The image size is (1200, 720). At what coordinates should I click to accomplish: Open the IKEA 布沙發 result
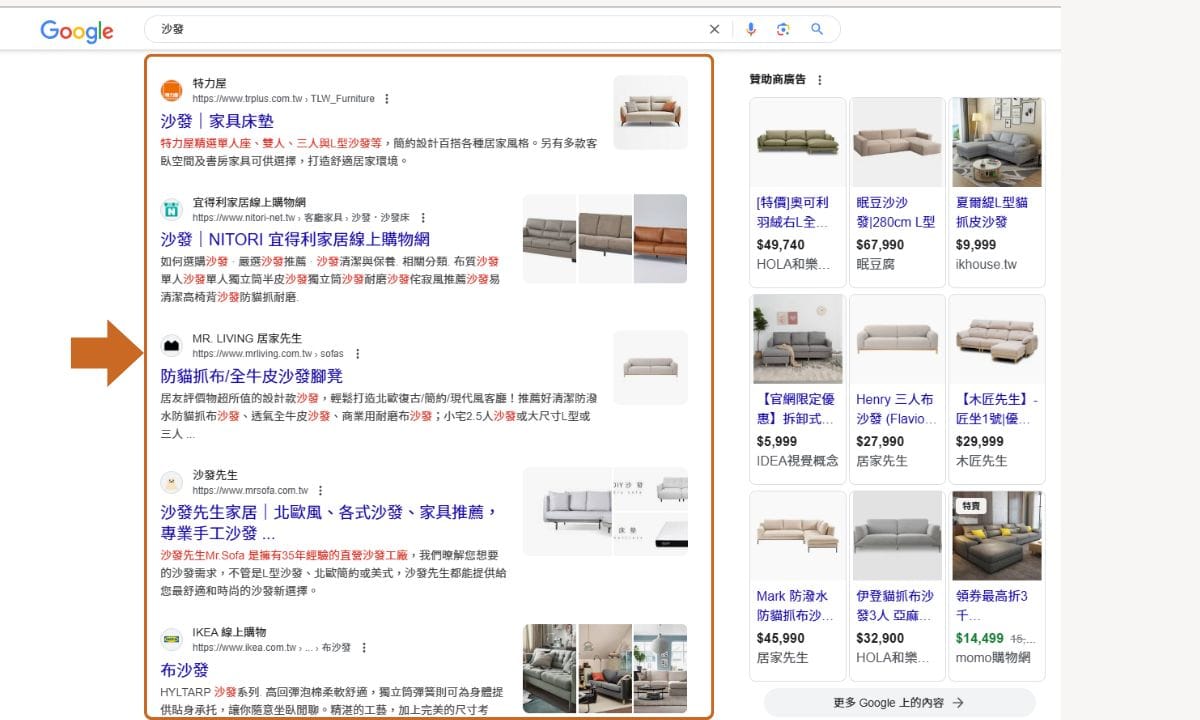coord(184,670)
